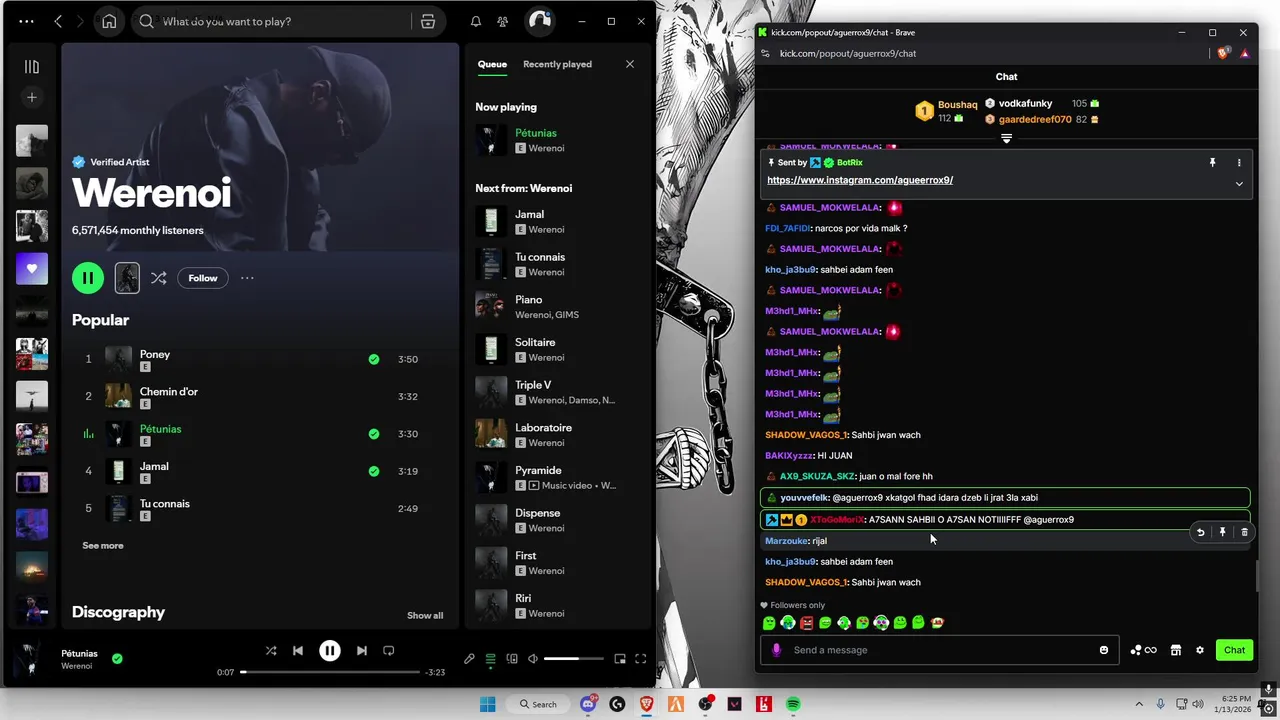This screenshot has width=1280, height=720.
Task: Click purple microphone icon in message box
Action: tap(776, 650)
